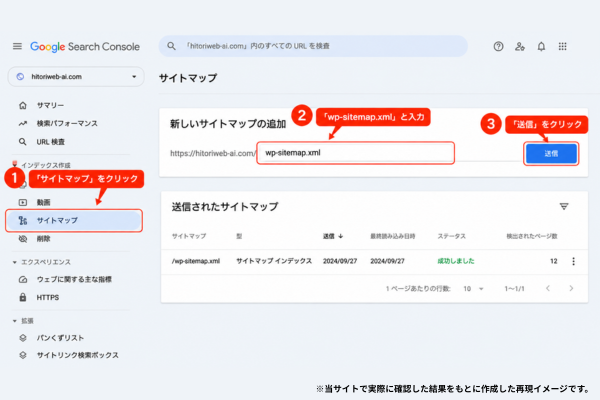The width and height of the screenshot is (600, 400).
Task: Open rows-per-page dropdown showing 10
Action: pos(474,289)
